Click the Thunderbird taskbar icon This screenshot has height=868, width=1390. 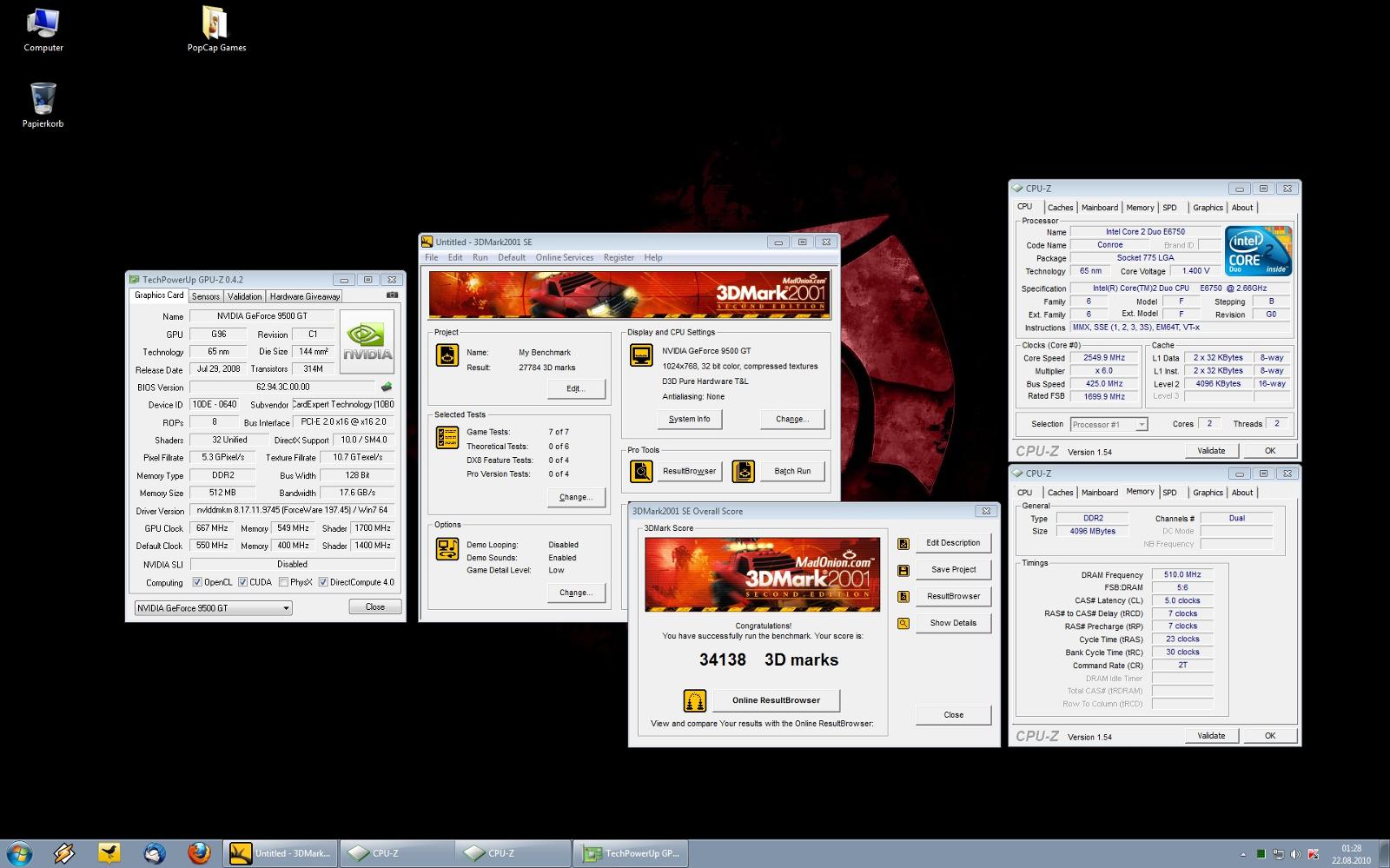[155, 853]
